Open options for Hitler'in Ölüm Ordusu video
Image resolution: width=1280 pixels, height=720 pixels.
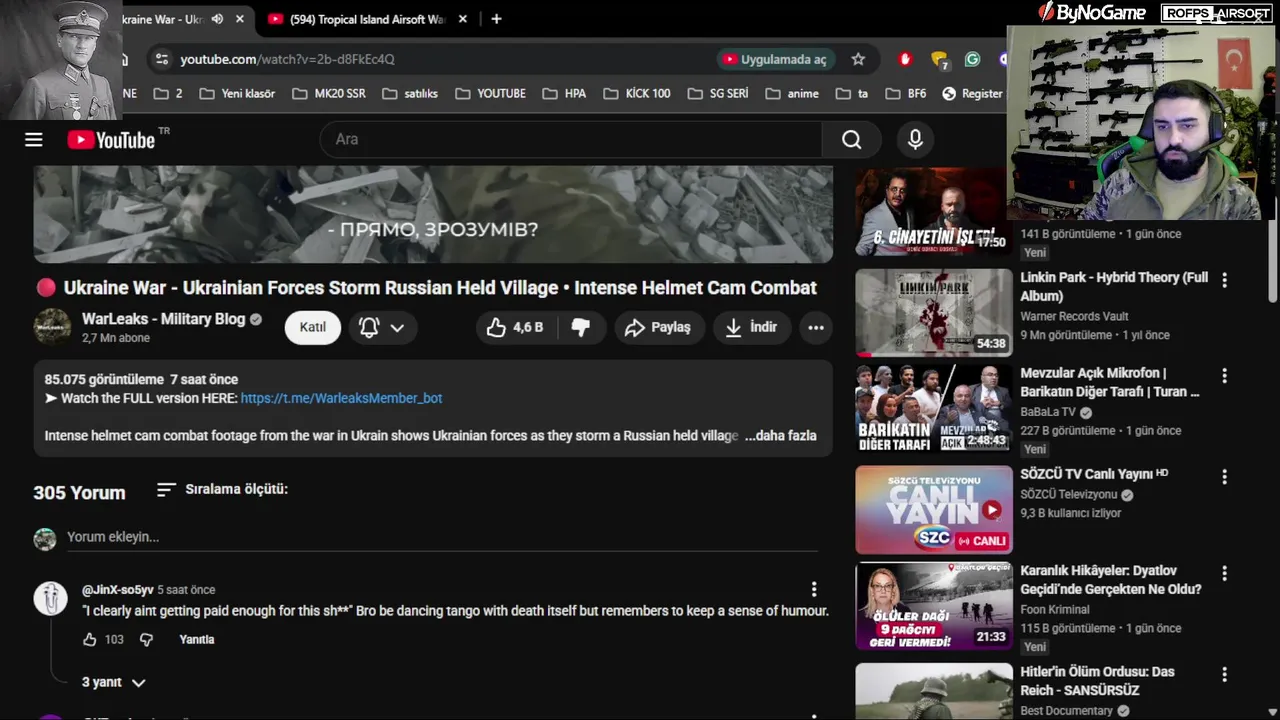1224,674
